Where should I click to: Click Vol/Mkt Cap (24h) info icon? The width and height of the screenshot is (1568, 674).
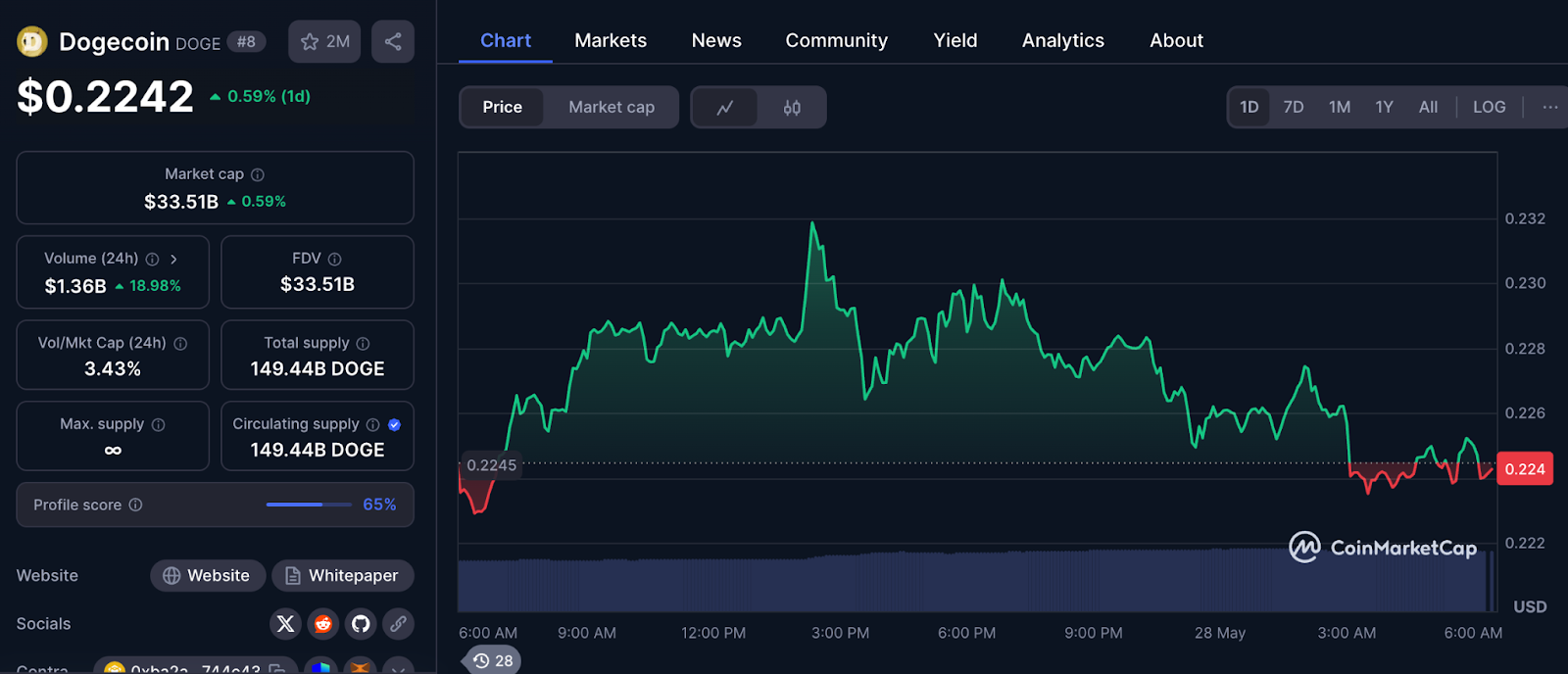coord(180,343)
